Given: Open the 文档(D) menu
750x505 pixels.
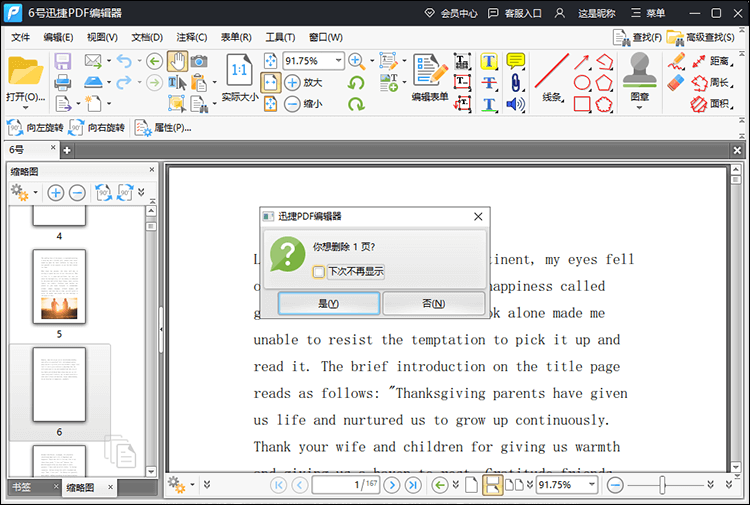Looking at the screenshot, I should pyautogui.click(x=147, y=37).
